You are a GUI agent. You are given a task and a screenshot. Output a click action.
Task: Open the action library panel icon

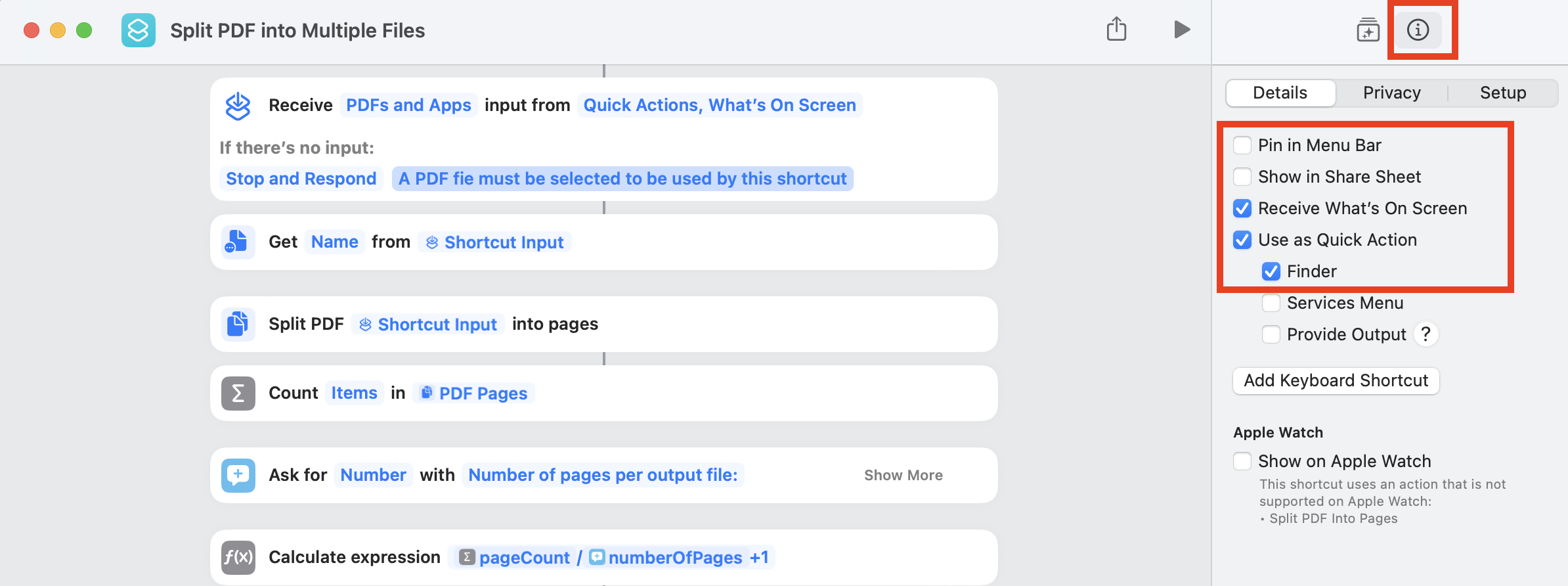coord(1368,30)
